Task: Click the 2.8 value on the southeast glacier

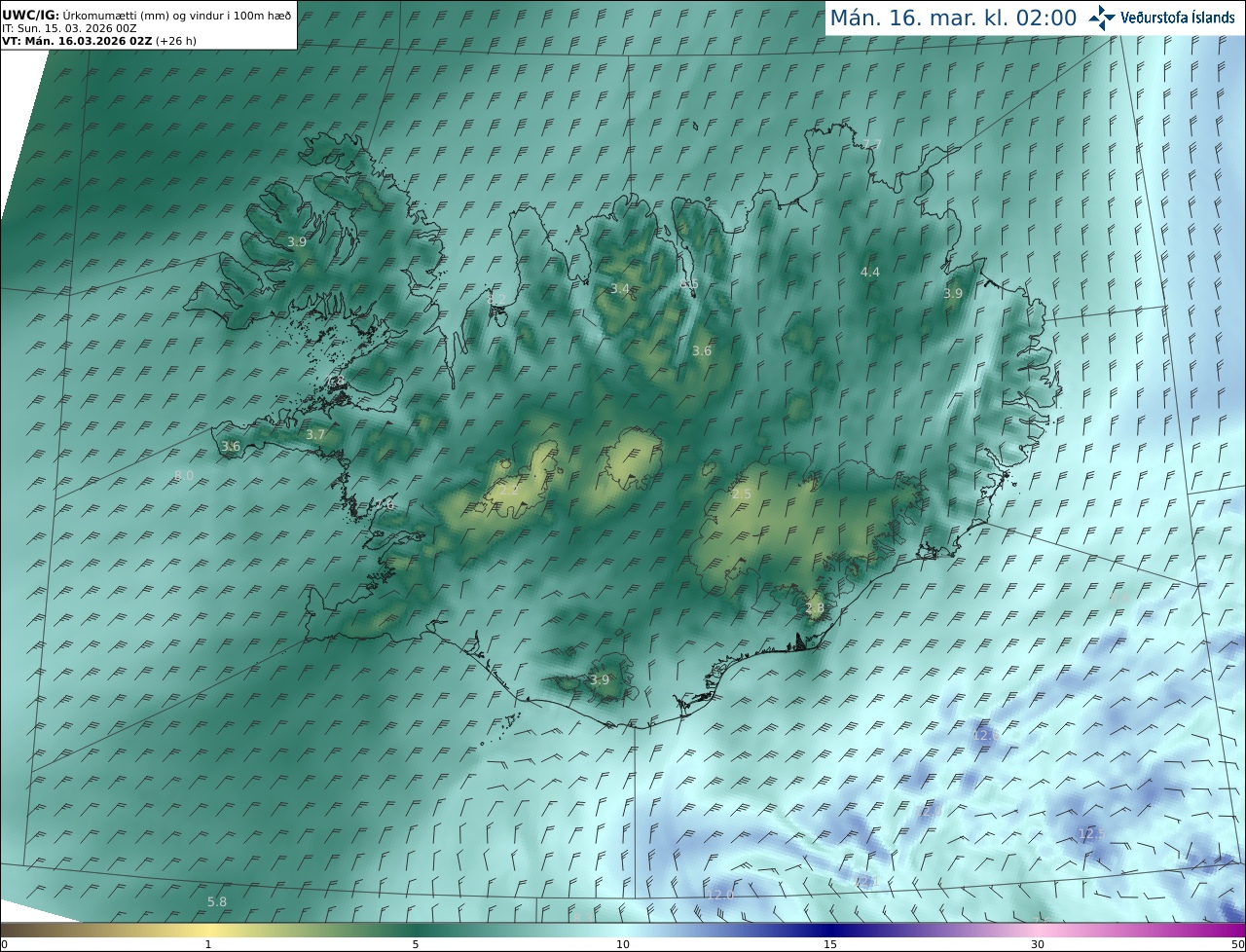Action: [x=815, y=608]
